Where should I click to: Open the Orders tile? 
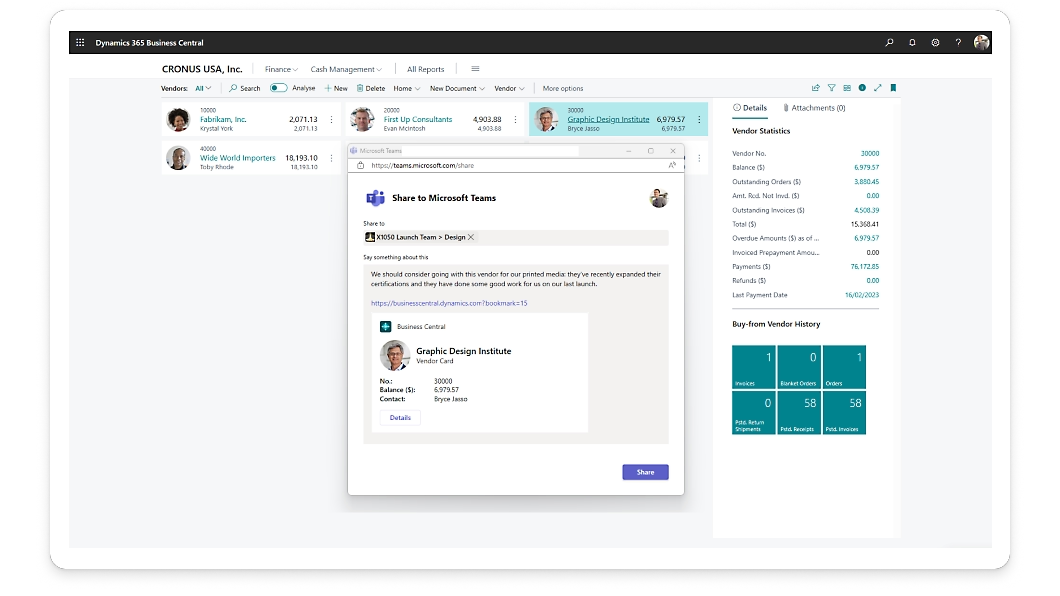844,367
